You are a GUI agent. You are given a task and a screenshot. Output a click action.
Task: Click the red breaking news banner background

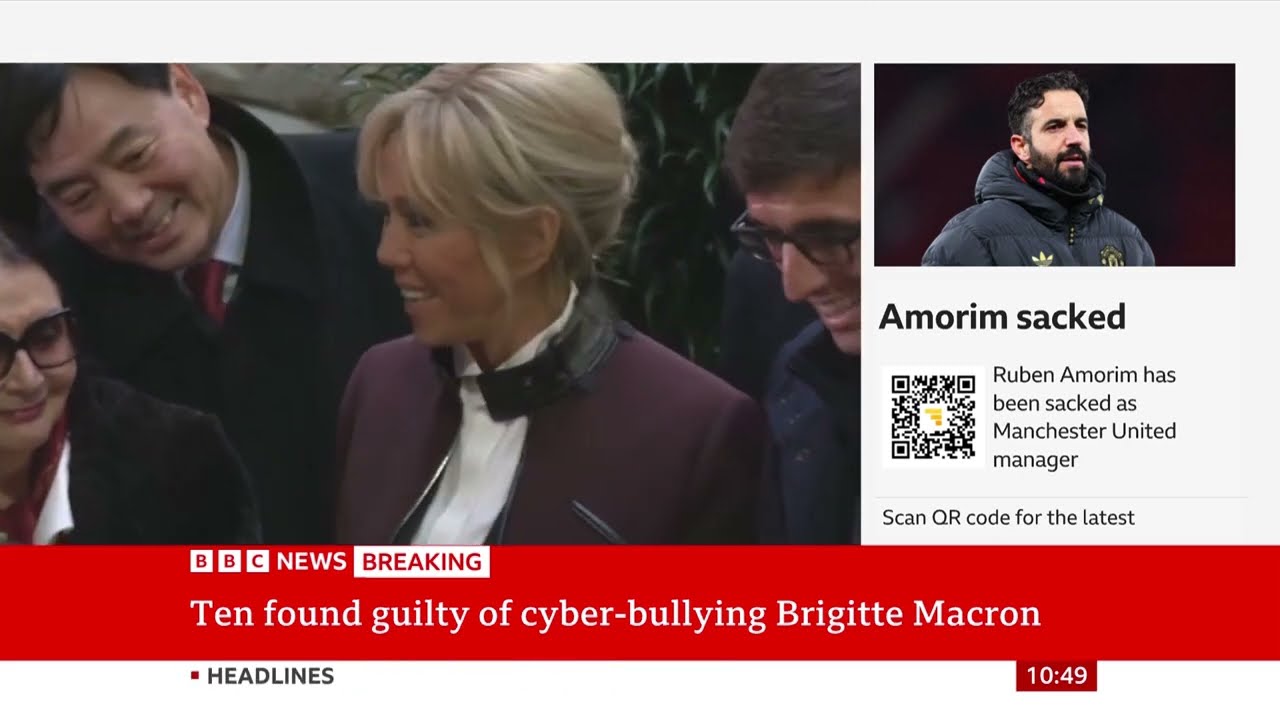point(640,603)
